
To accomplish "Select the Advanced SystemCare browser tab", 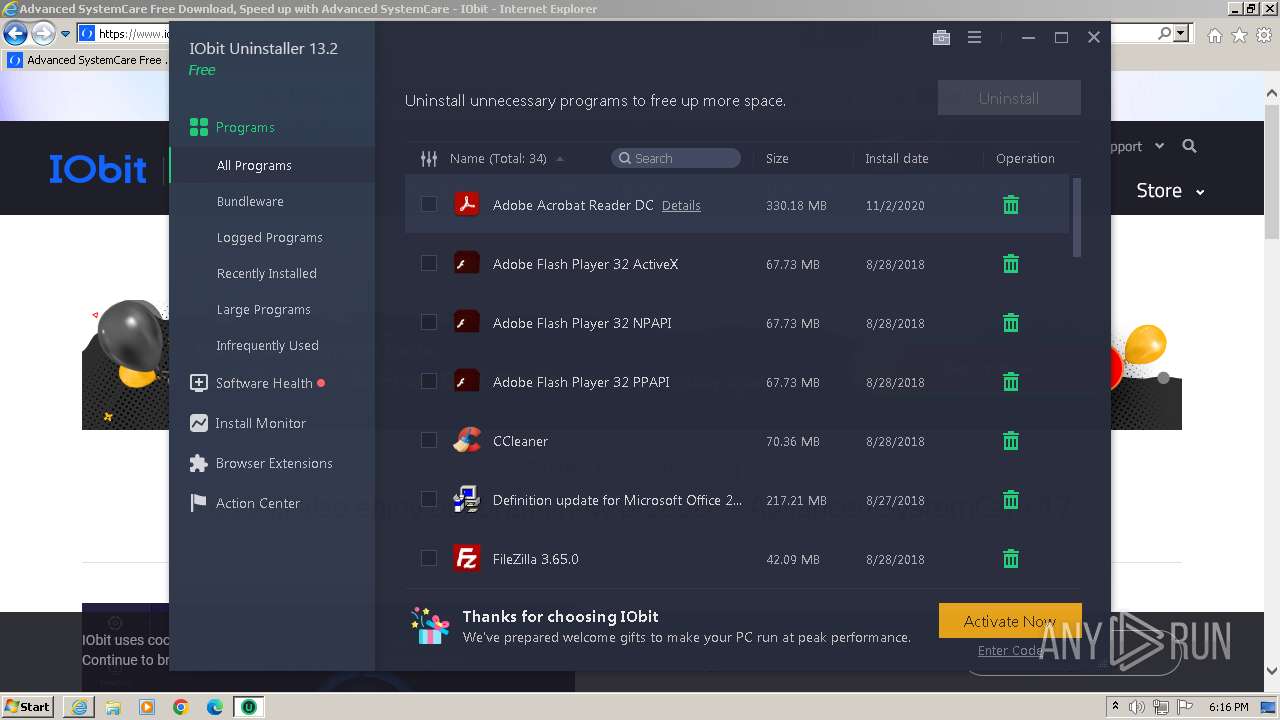I will (86, 60).
